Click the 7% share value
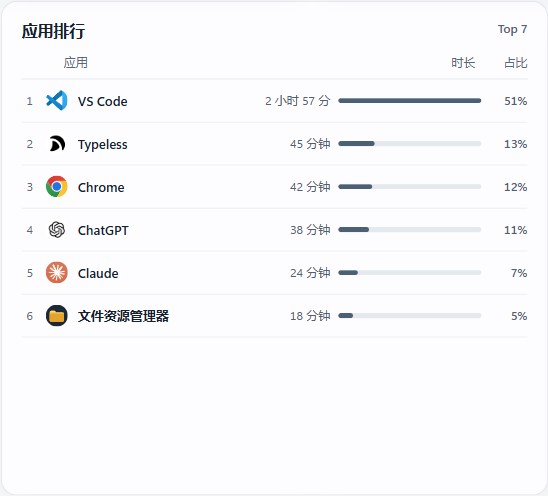Viewport: 548px width, 496px height. pyautogui.click(x=519, y=273)
